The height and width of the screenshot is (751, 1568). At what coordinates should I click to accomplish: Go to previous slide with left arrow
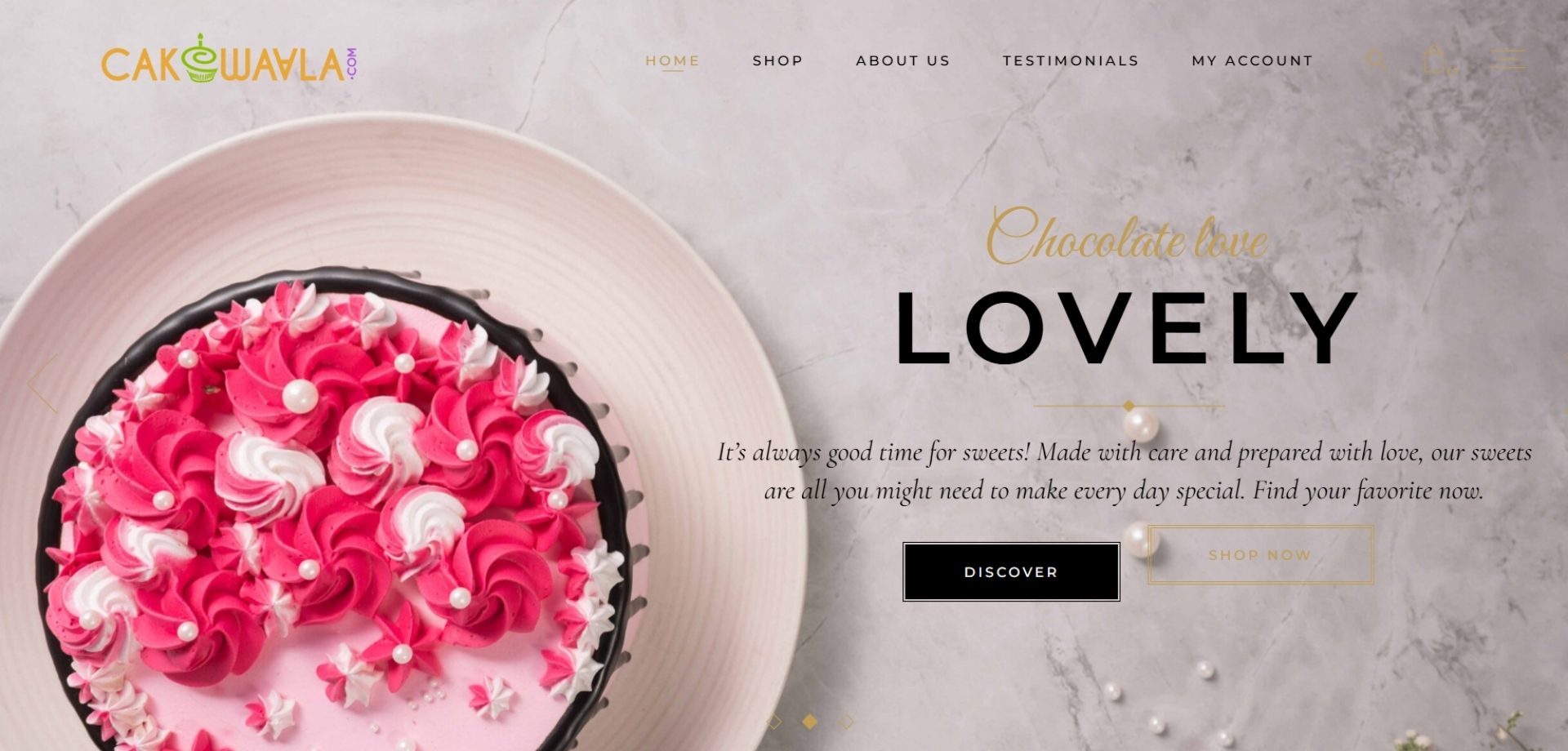click(42, 384)
